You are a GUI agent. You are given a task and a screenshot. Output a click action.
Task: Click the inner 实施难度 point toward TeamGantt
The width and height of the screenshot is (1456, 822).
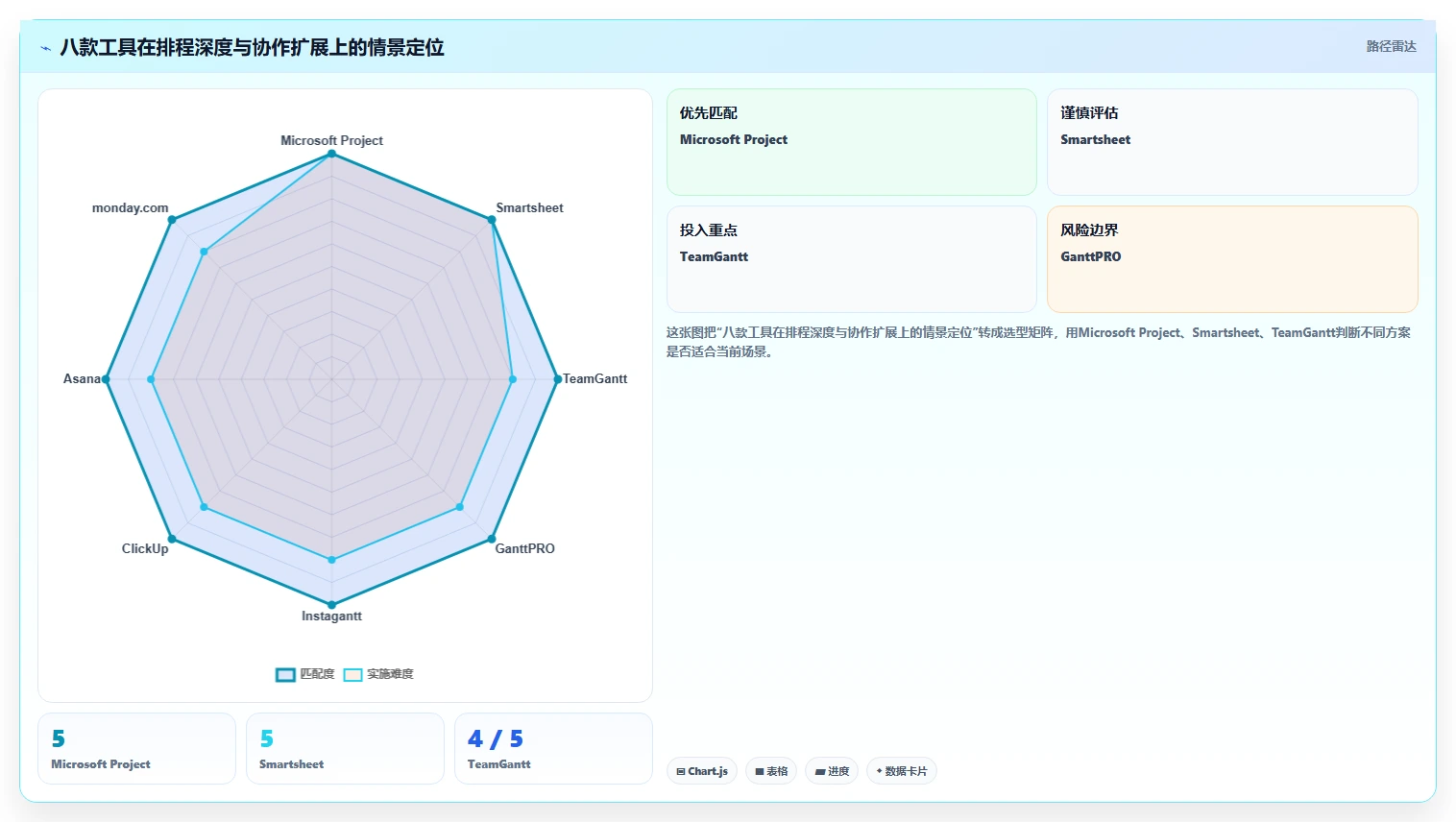coord(512,379)
